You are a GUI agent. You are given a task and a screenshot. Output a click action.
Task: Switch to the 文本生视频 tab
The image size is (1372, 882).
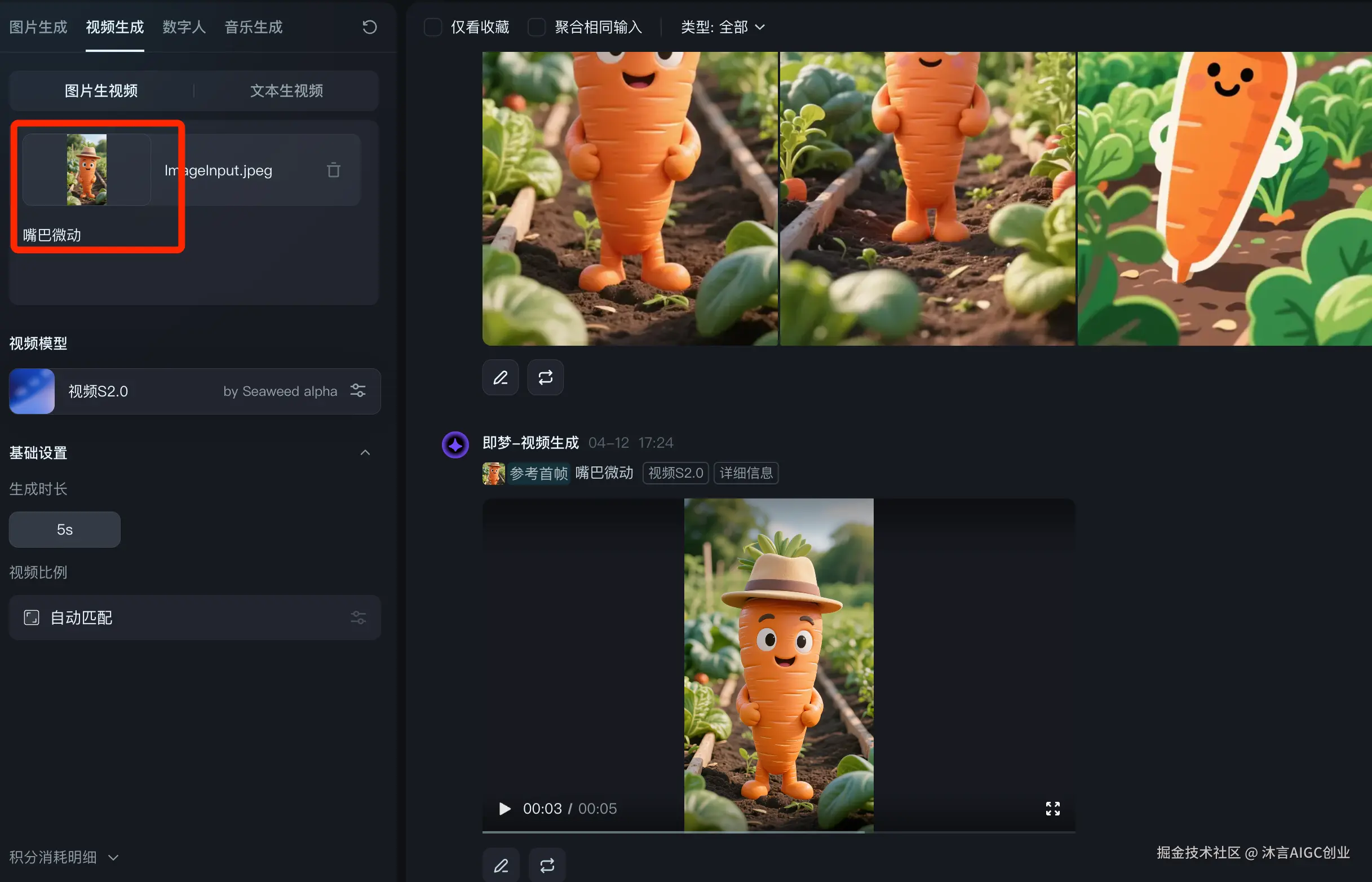click(x=286, y=90)
